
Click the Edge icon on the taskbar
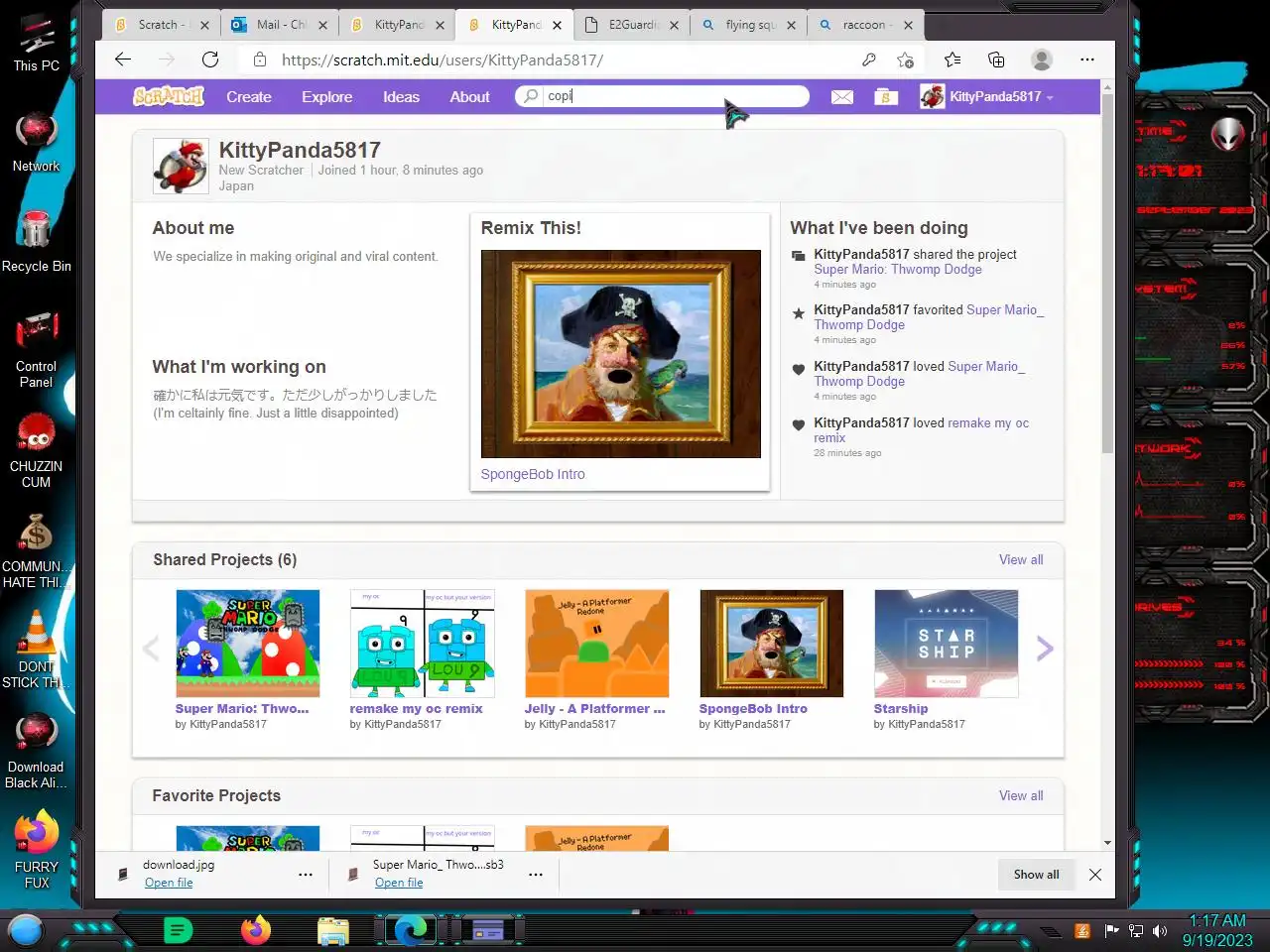pyautogui.click(x=410, y=930)
